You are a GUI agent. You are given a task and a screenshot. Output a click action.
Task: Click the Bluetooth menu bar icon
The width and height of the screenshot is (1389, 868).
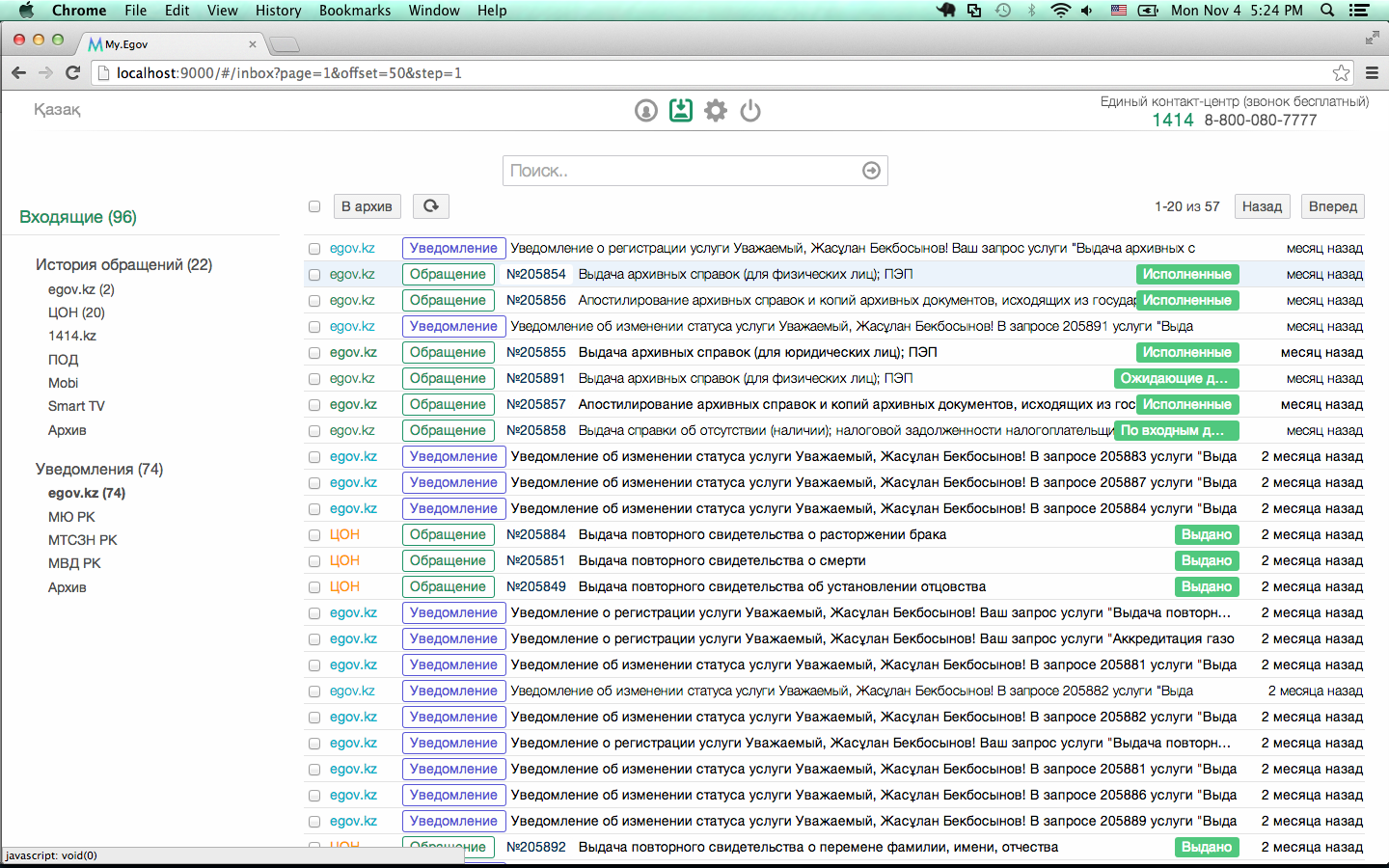(x=1031, y=11)
